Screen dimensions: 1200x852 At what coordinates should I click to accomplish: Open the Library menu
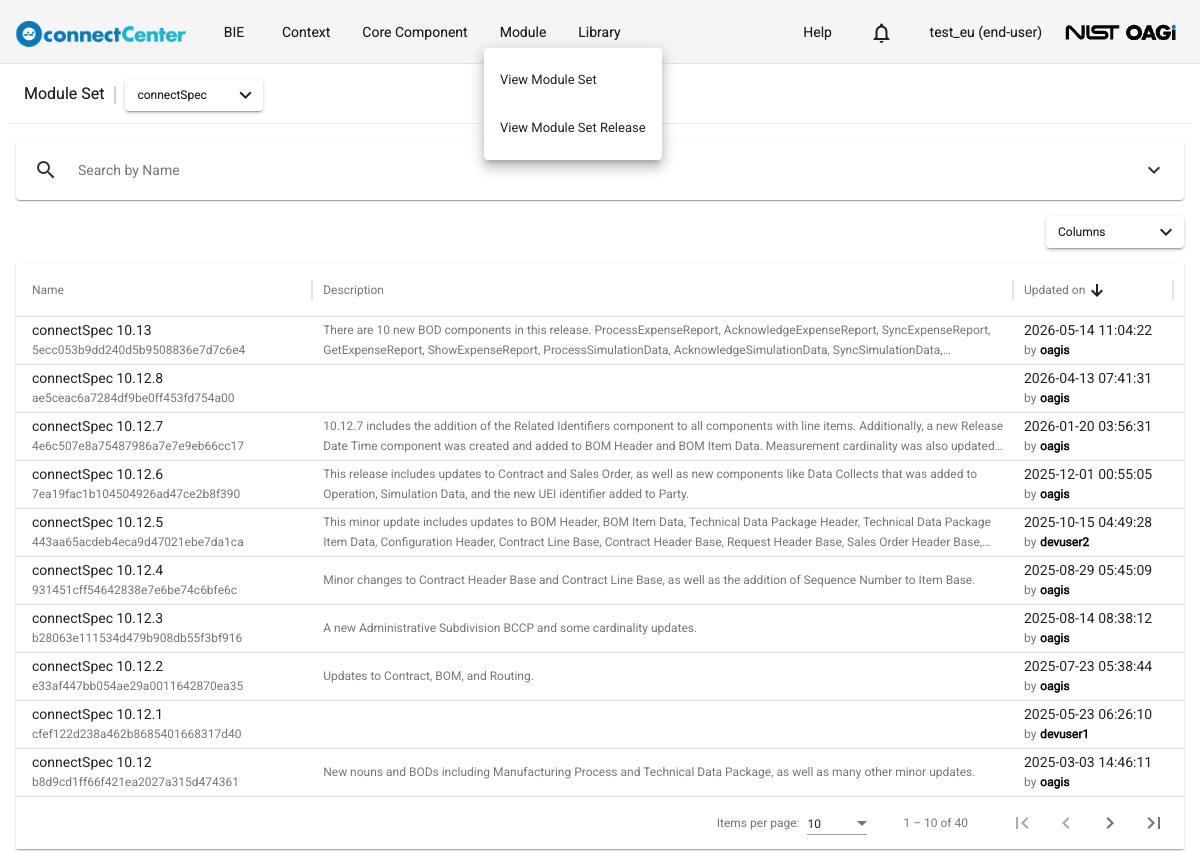(599, 32)
